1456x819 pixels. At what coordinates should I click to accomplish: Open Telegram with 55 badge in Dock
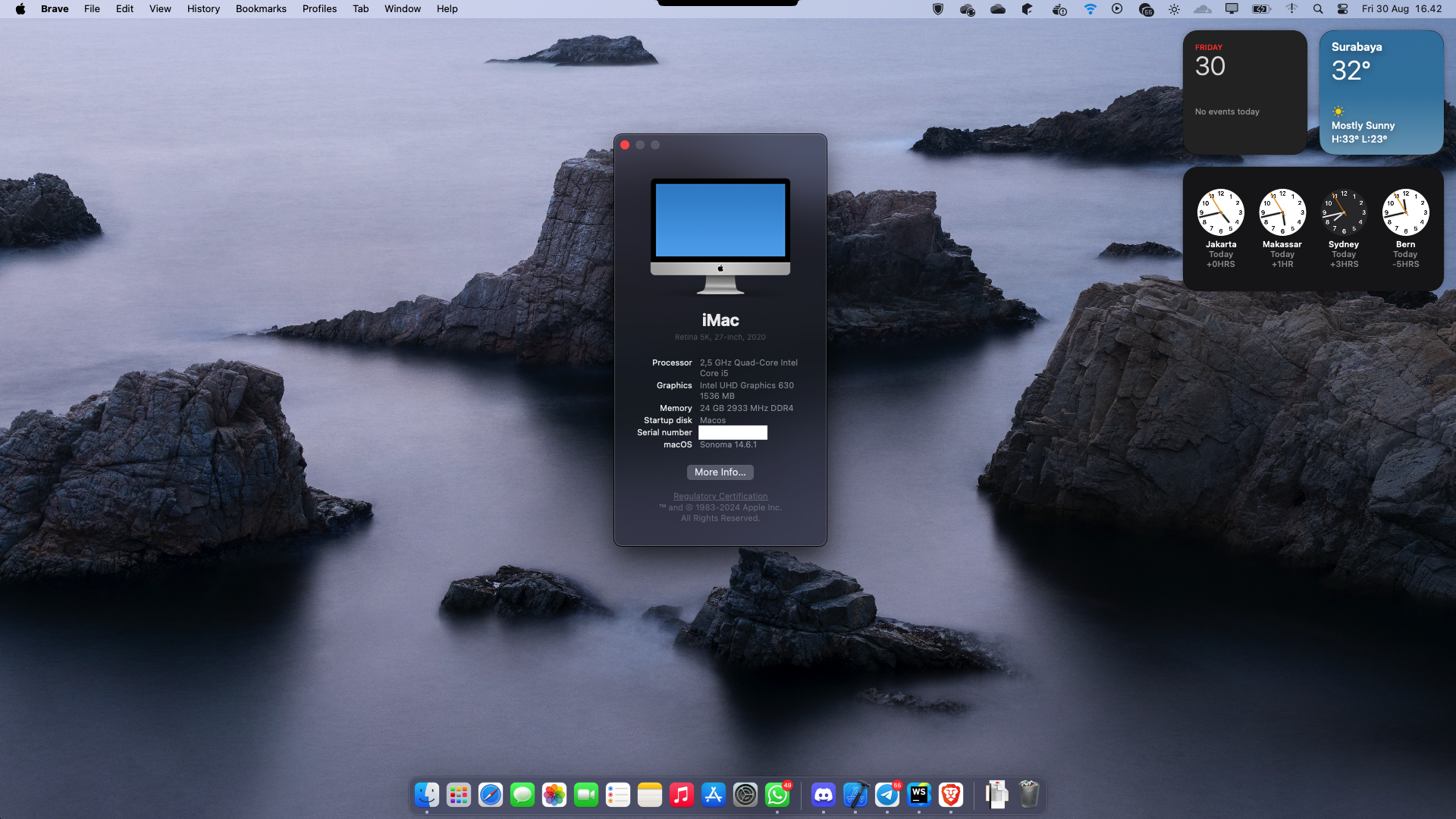click(887, 795)
